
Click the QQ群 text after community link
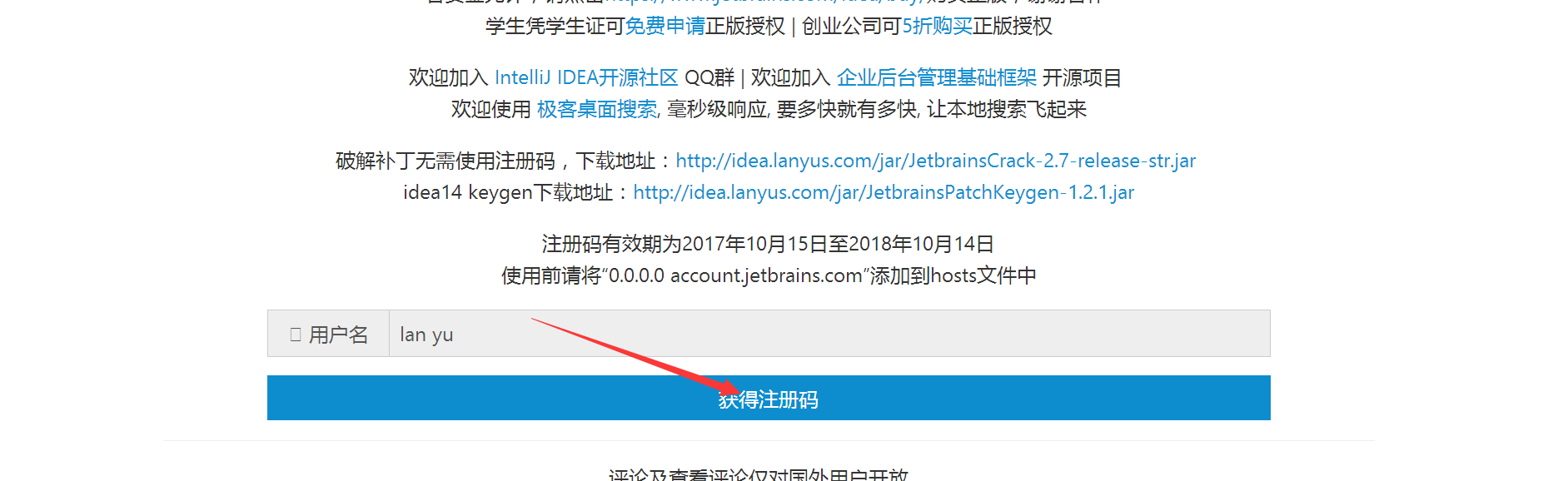tap(709, 78)
